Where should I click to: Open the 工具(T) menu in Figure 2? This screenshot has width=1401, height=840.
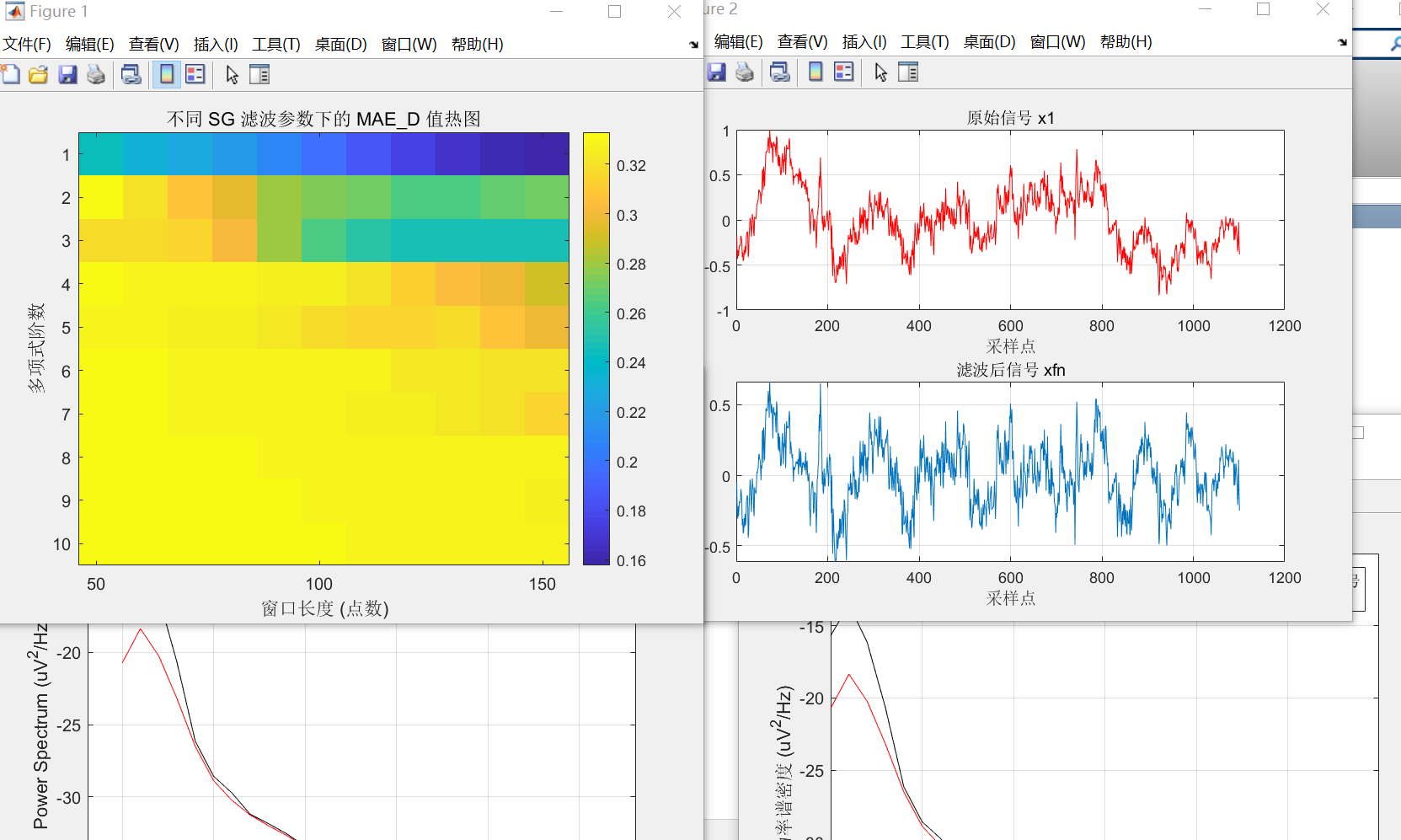924,42
